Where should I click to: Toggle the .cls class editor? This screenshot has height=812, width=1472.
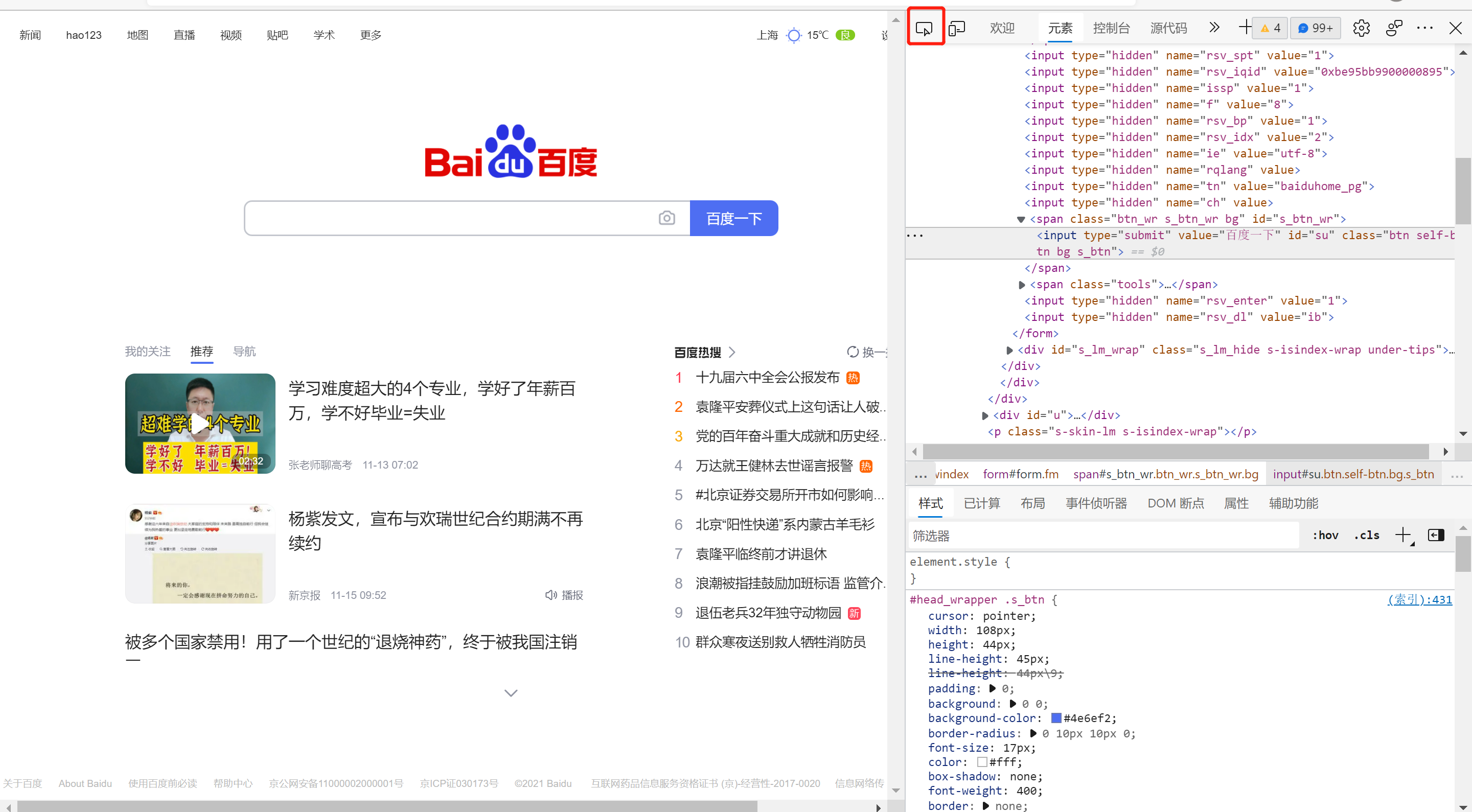coord(1367,535)
